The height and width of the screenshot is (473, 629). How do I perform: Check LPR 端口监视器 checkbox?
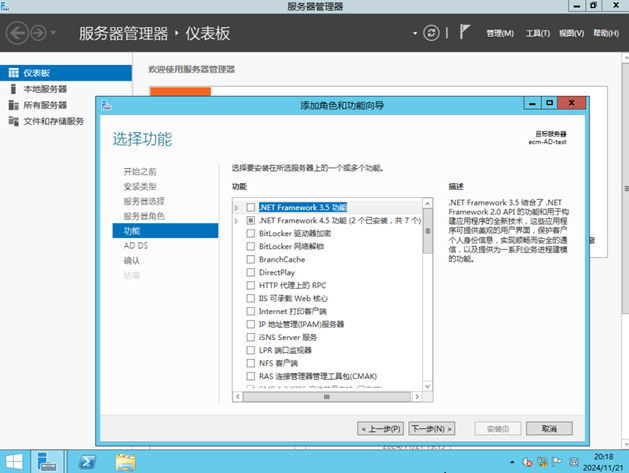tap(251, 350)
